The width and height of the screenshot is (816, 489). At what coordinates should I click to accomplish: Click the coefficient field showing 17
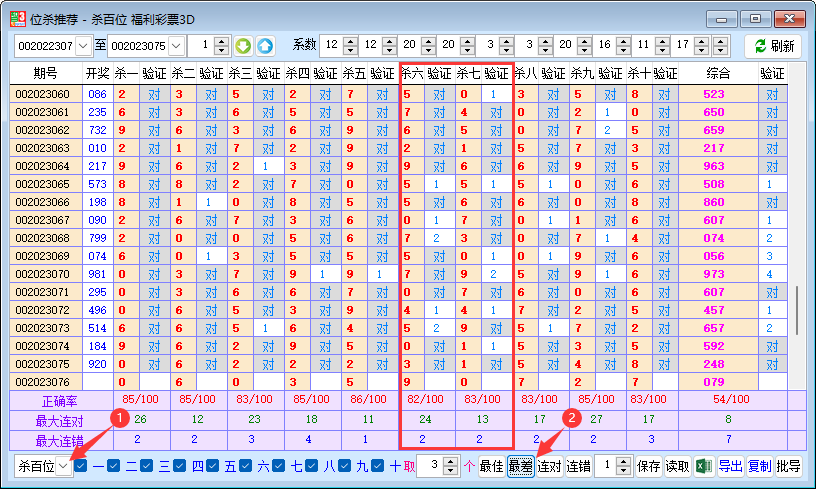coord(682,46)
